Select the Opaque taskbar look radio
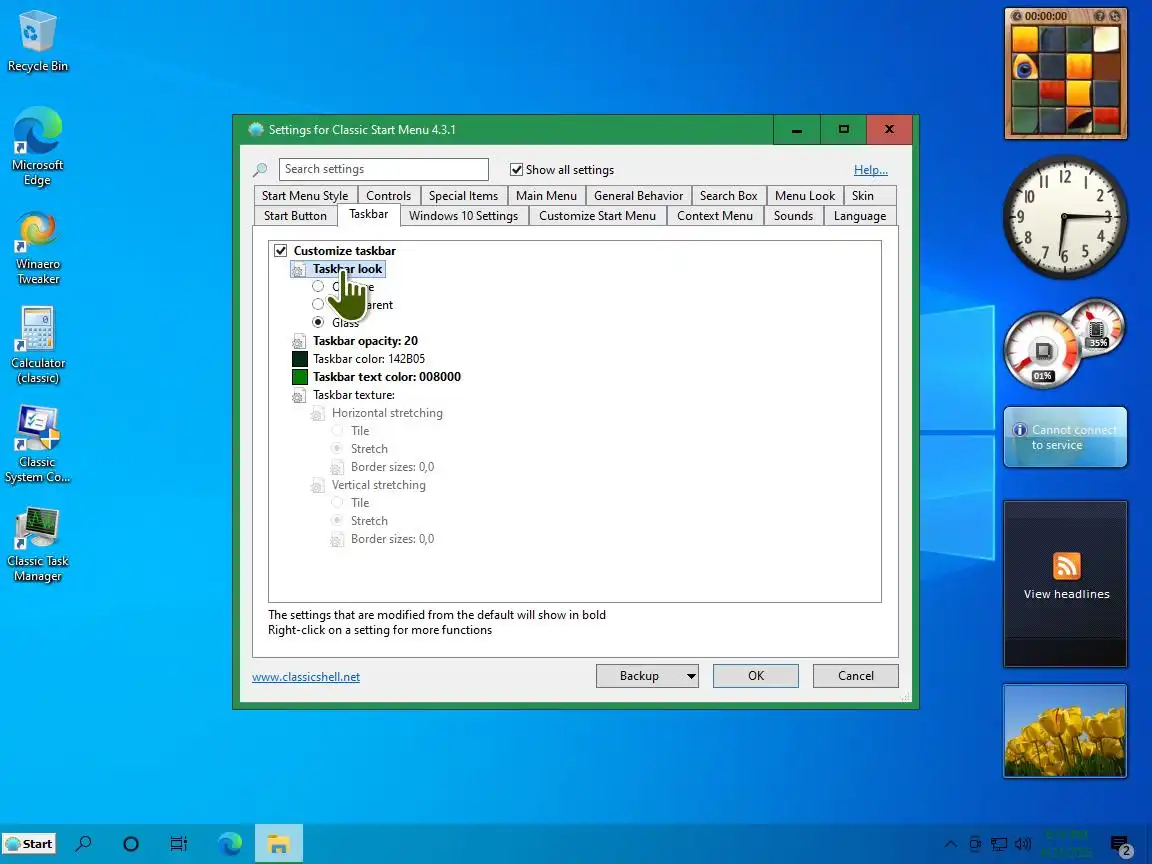The width and height of the screenshot is (1152, 864). (317, 286)
